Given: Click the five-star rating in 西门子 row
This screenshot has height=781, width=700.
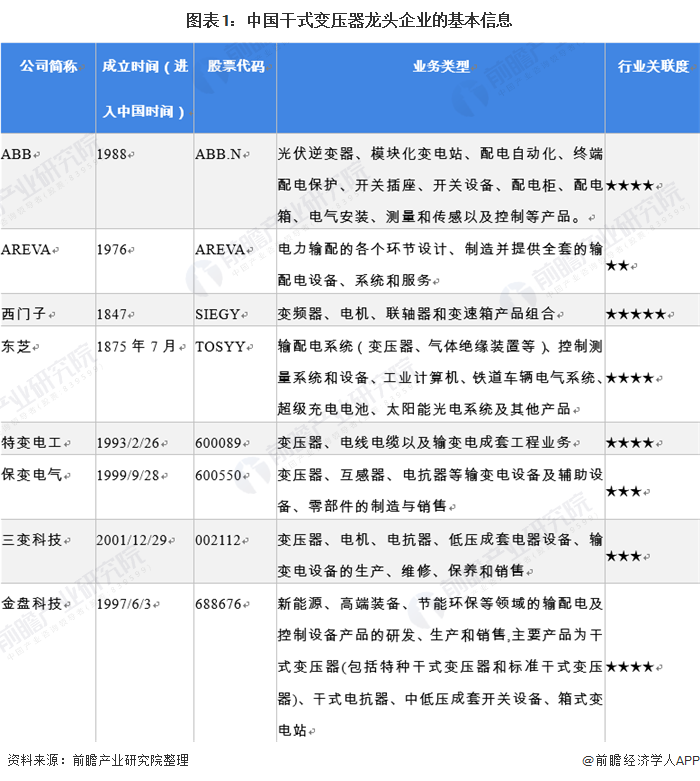Looking at the screenshot, I should (636, 314).
